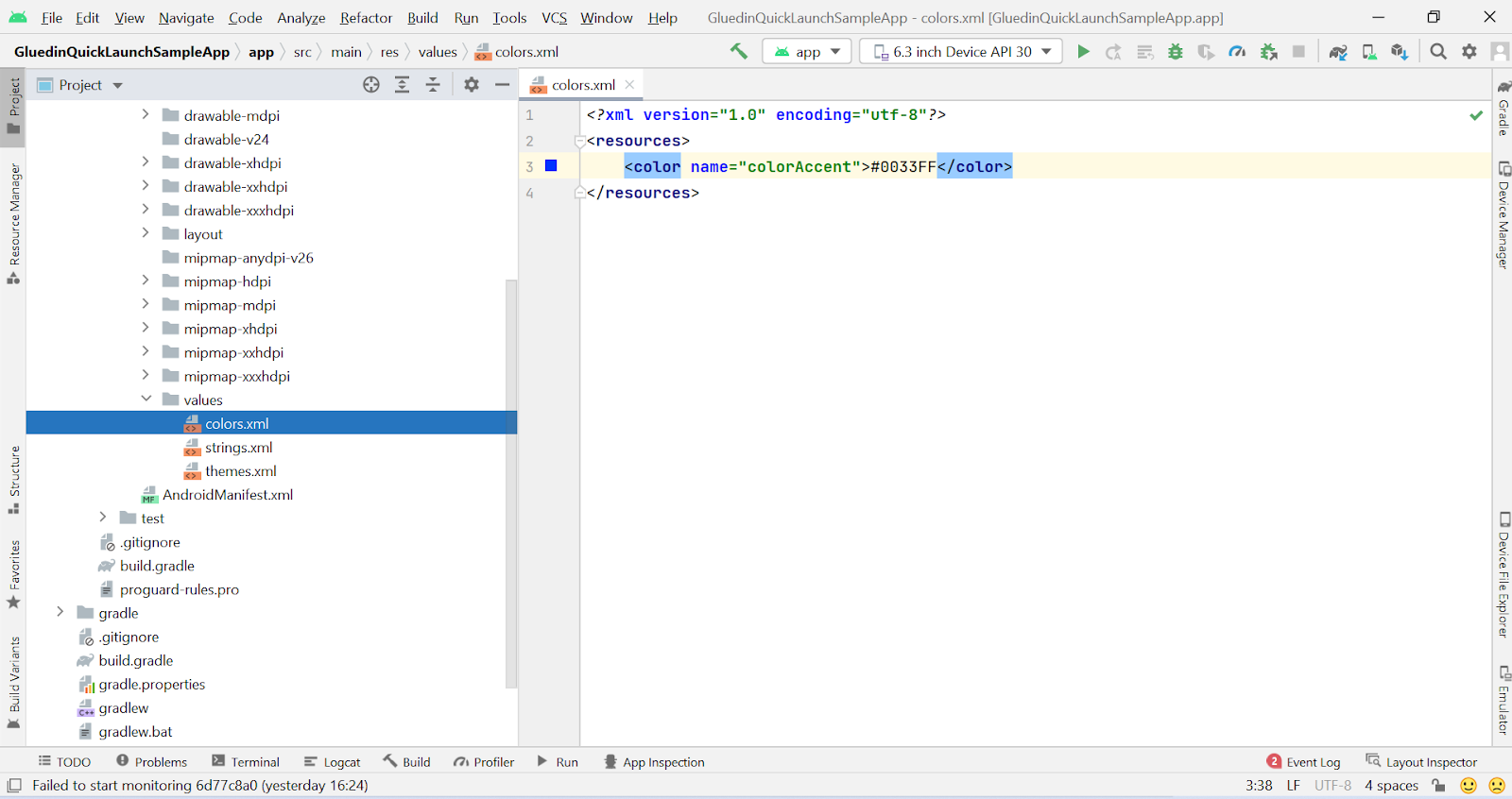Open the Analyze menu
Screen dimensions: 1512x799
pos(301,18)
